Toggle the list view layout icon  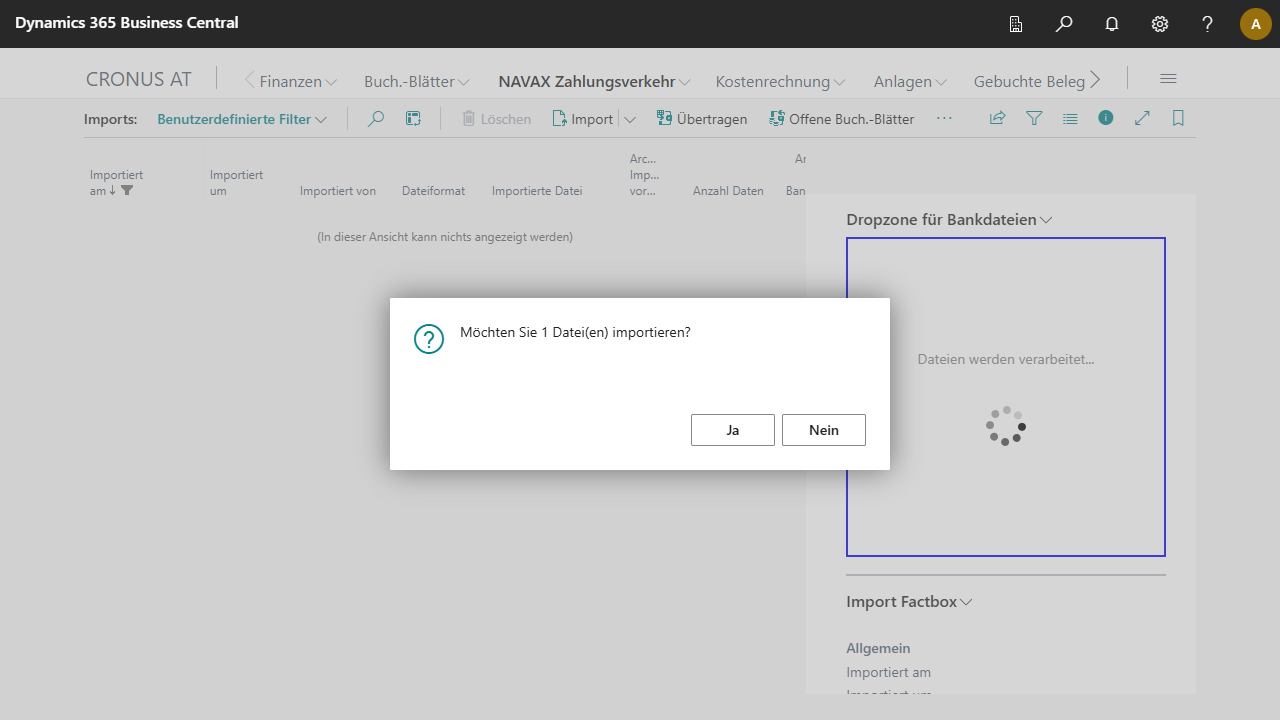[x=1070, y=118]
